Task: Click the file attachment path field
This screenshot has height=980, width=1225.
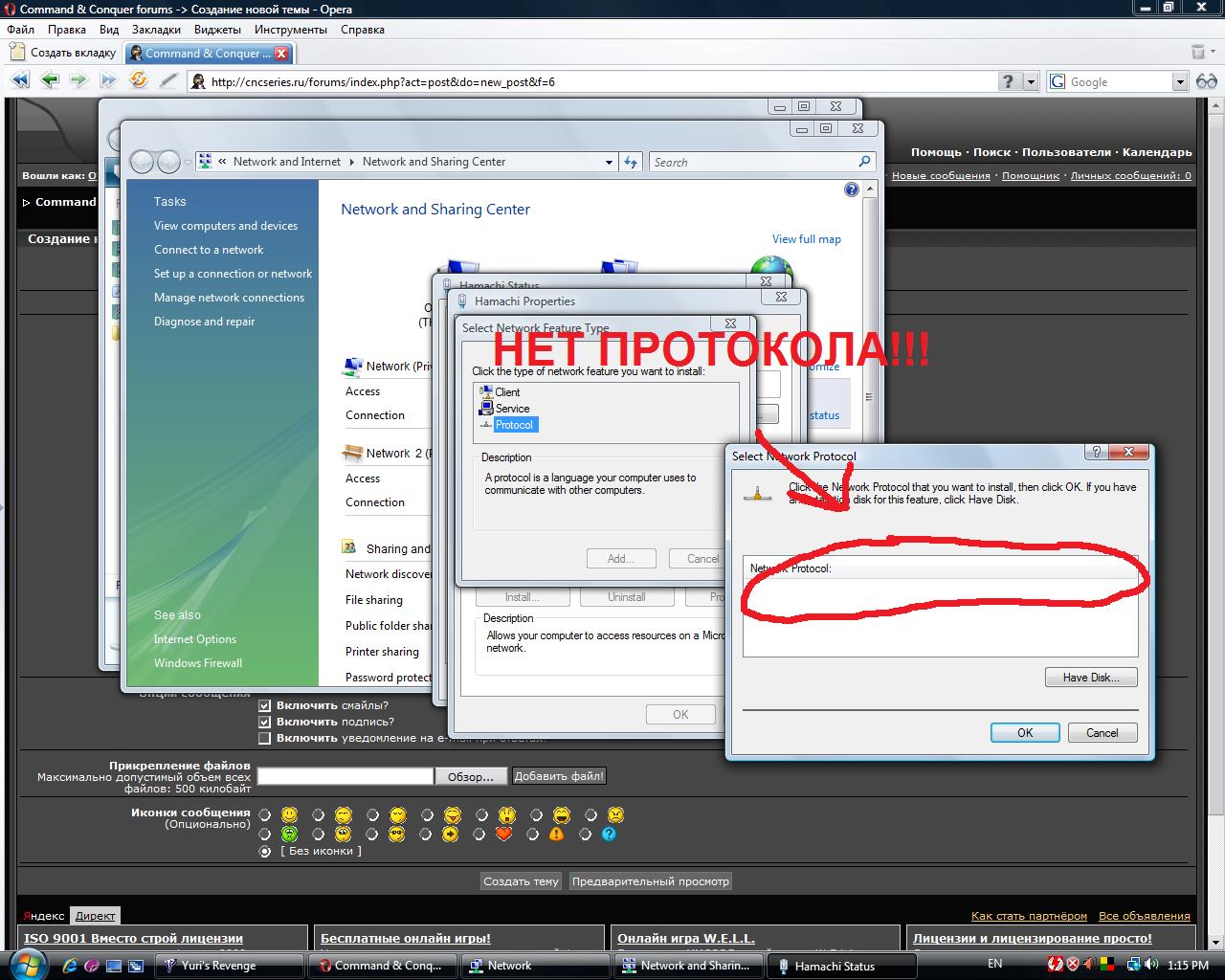Action: tap(345, 776)
